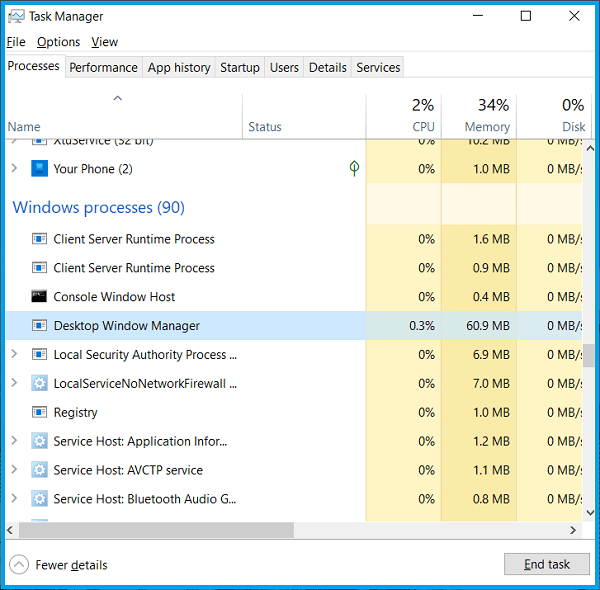The image size is (600, 590).
Task: Expand the LocalServiceNoNetworkFirewall row
Action: point(14,383)
